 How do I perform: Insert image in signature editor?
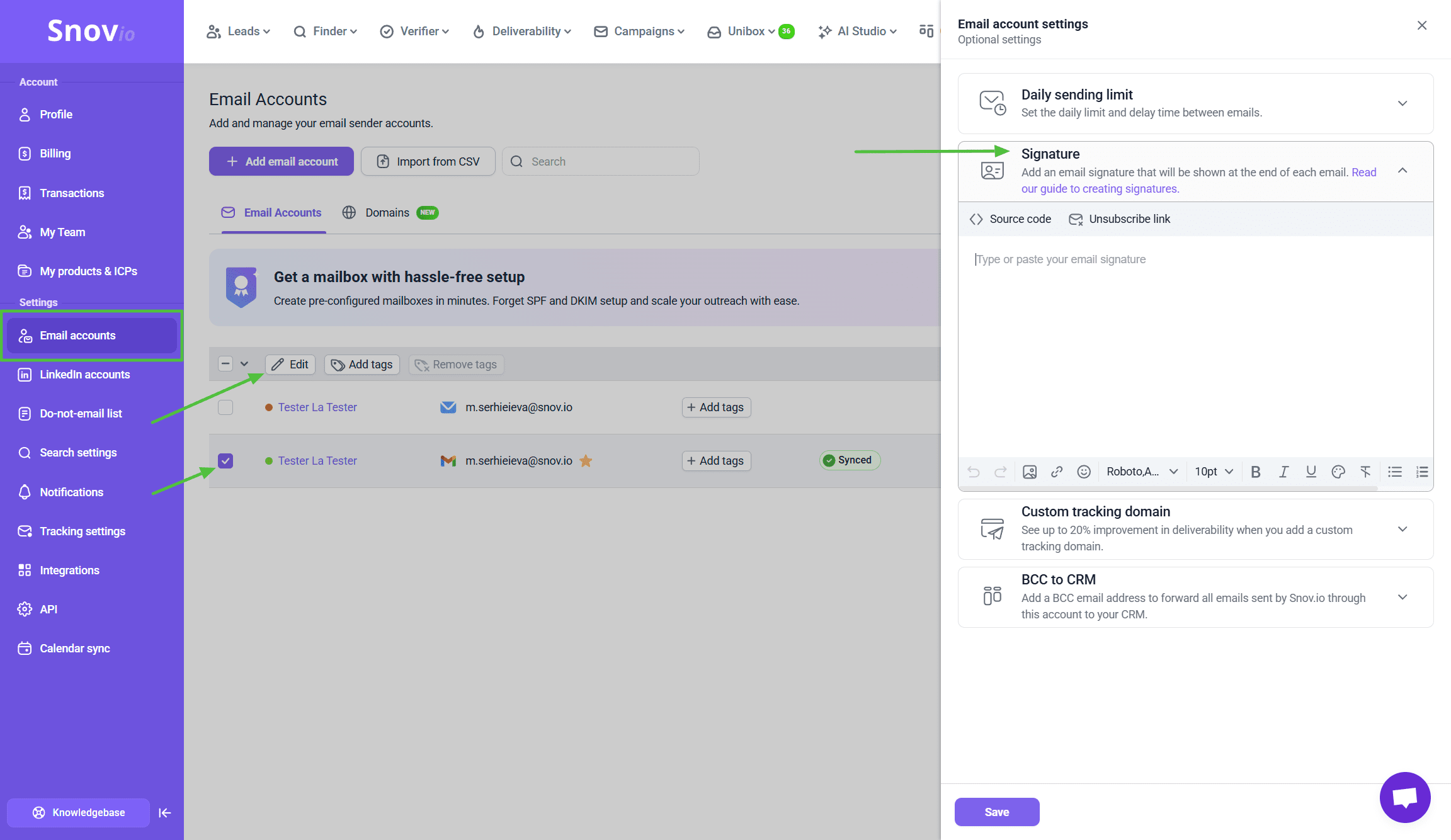coord(1030,472)
